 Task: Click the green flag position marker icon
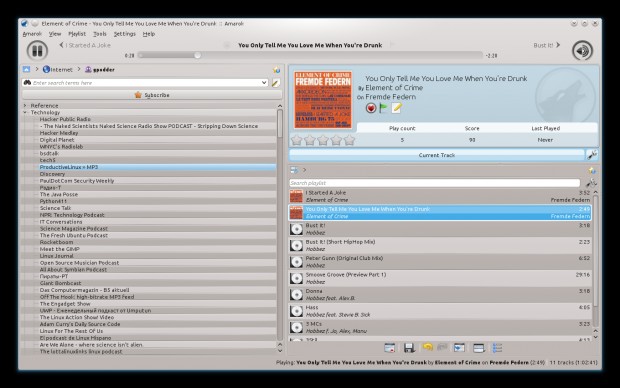pos(383,108)
